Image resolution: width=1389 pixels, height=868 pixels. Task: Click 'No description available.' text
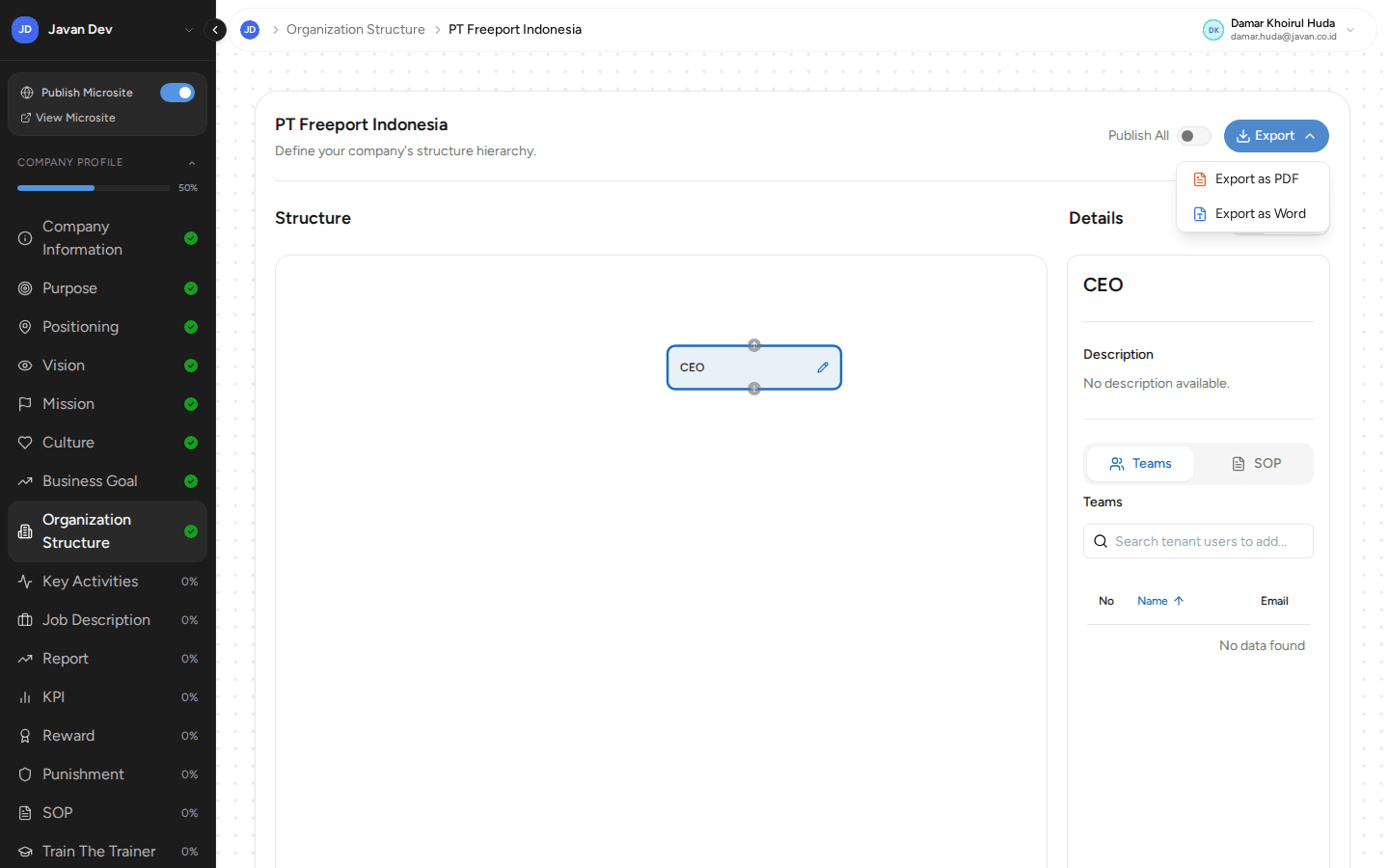[x=1157, y=384]
